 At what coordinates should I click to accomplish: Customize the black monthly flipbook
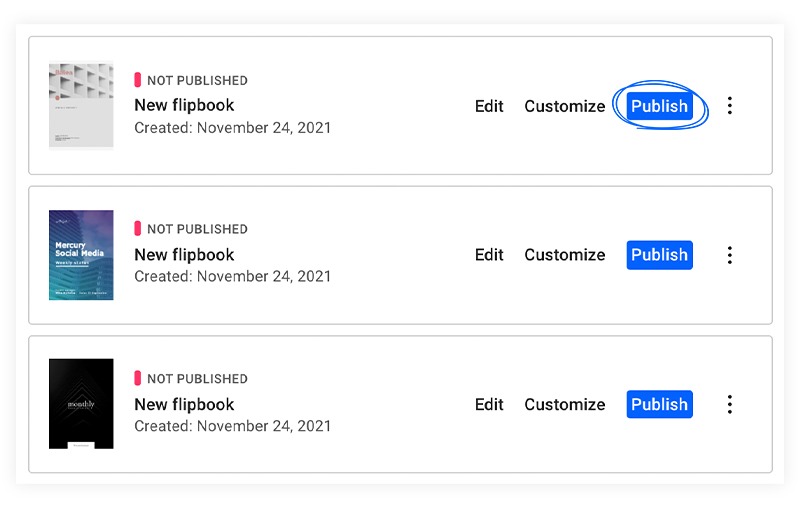(565, 404)
